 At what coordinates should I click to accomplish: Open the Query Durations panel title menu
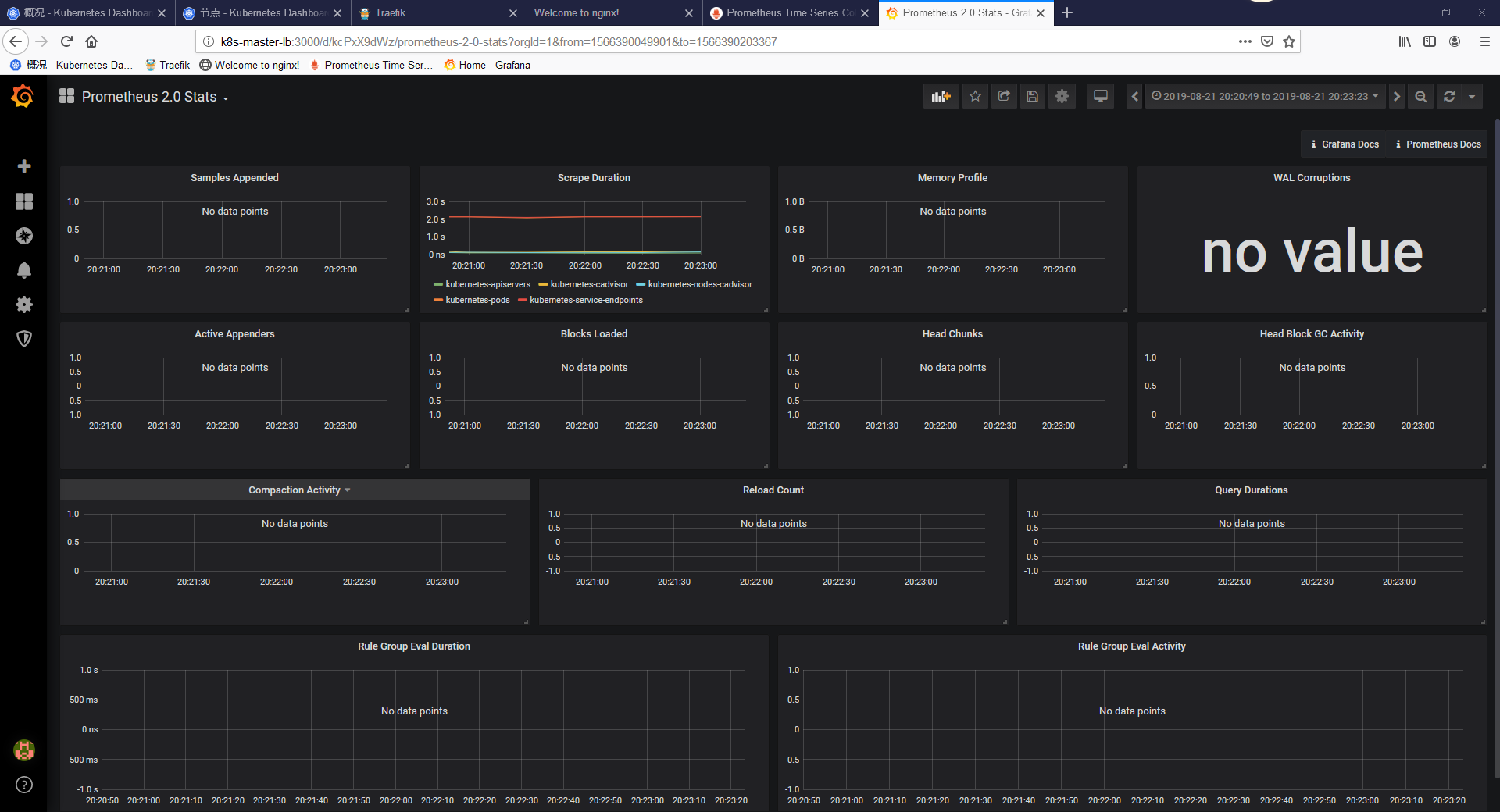click(1251, 490)
